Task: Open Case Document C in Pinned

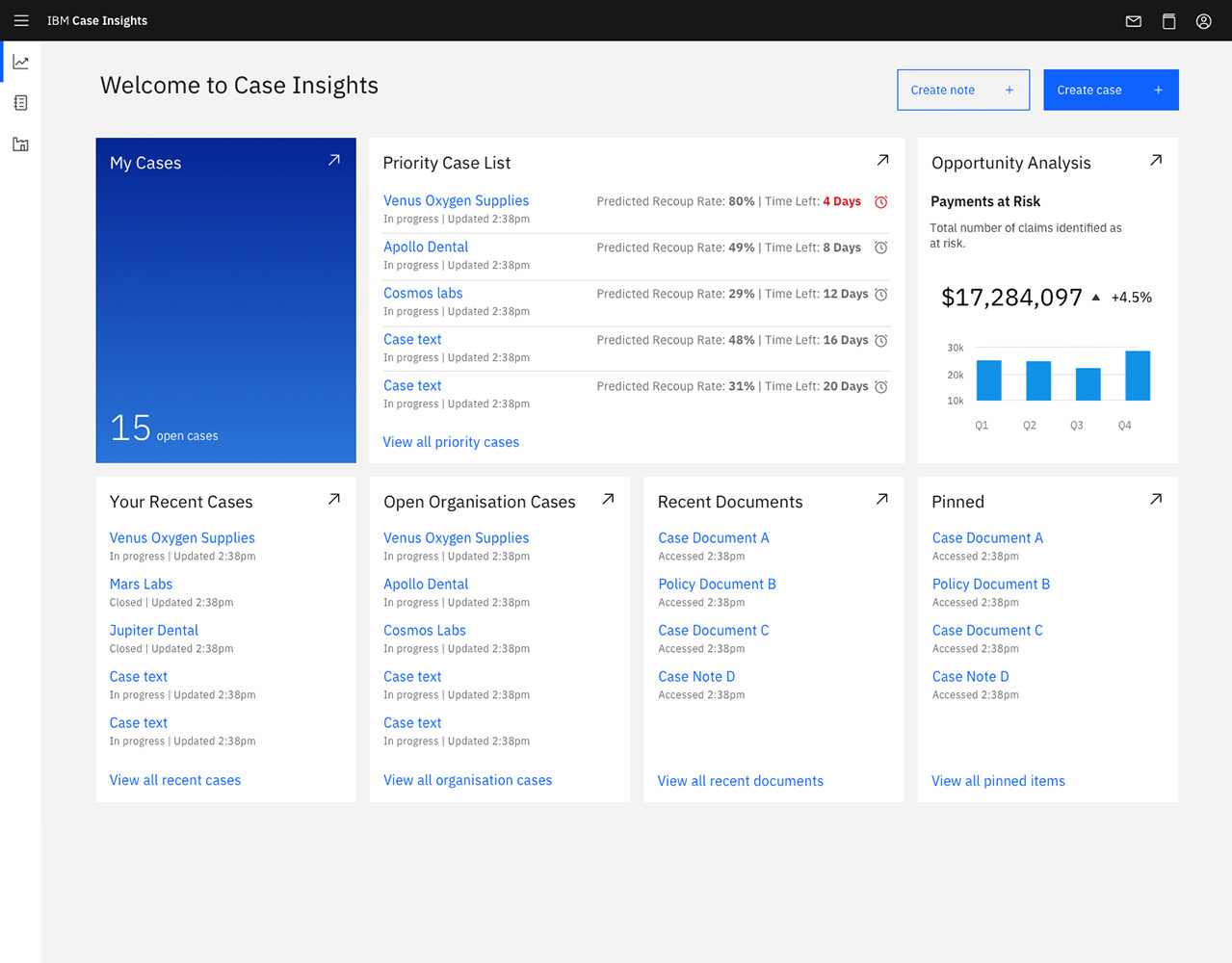Action: point(987,630)
